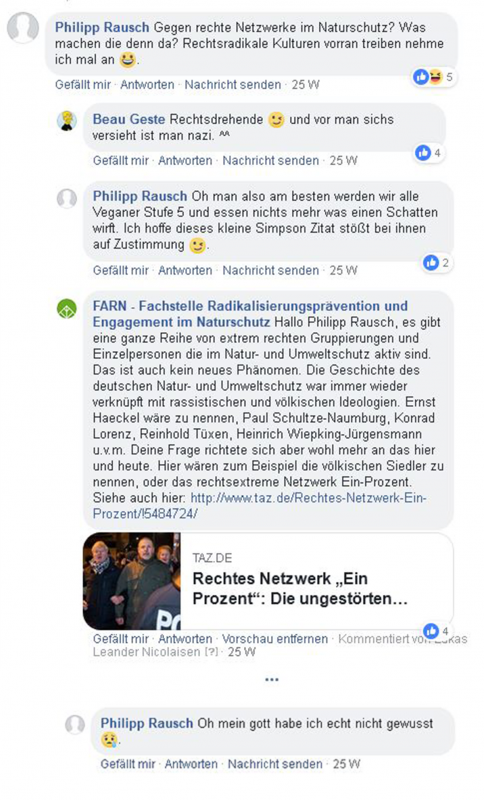This screenshot has height=800, width=484.
Task: Expand hidden replies via three dots
Action: (x=272, y=680)
